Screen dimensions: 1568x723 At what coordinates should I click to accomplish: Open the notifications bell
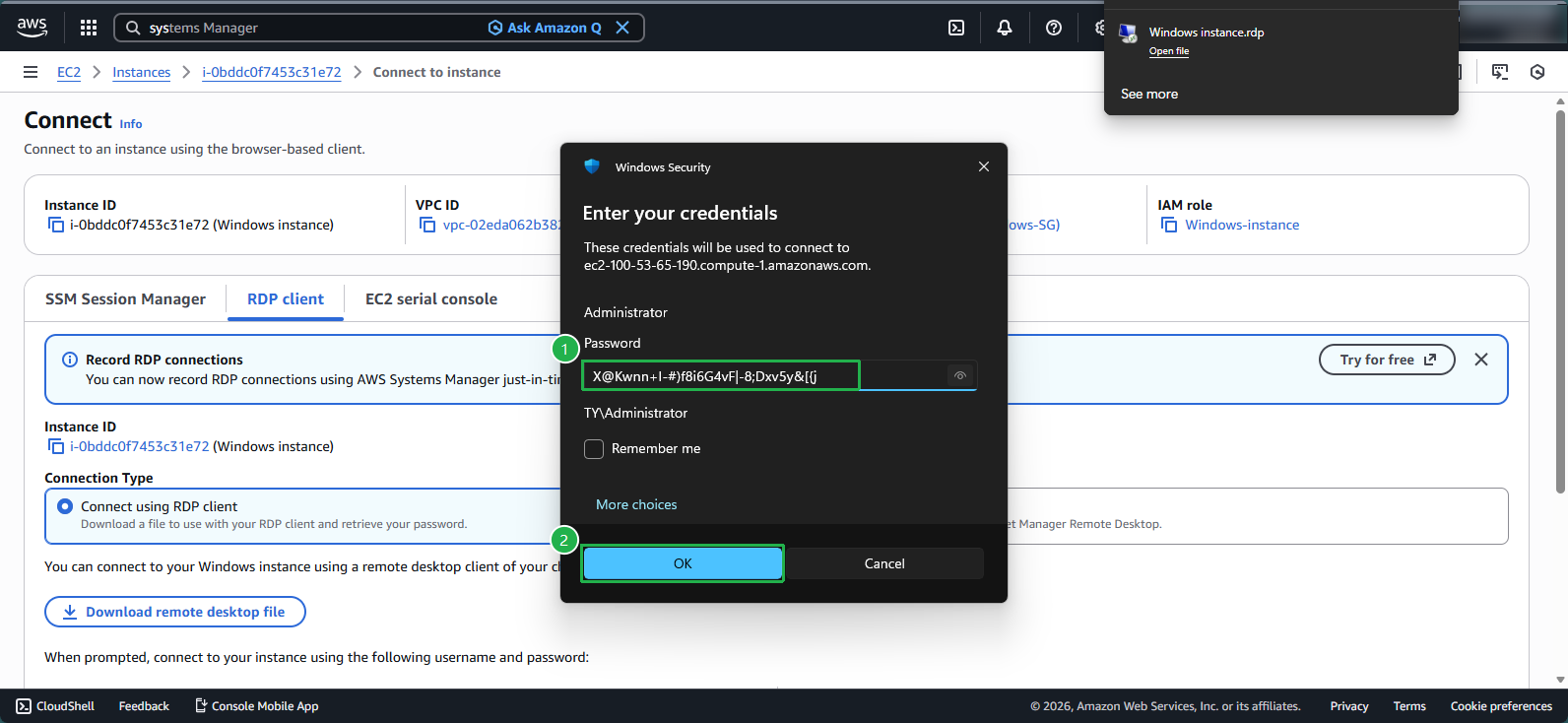(1005, 28)
